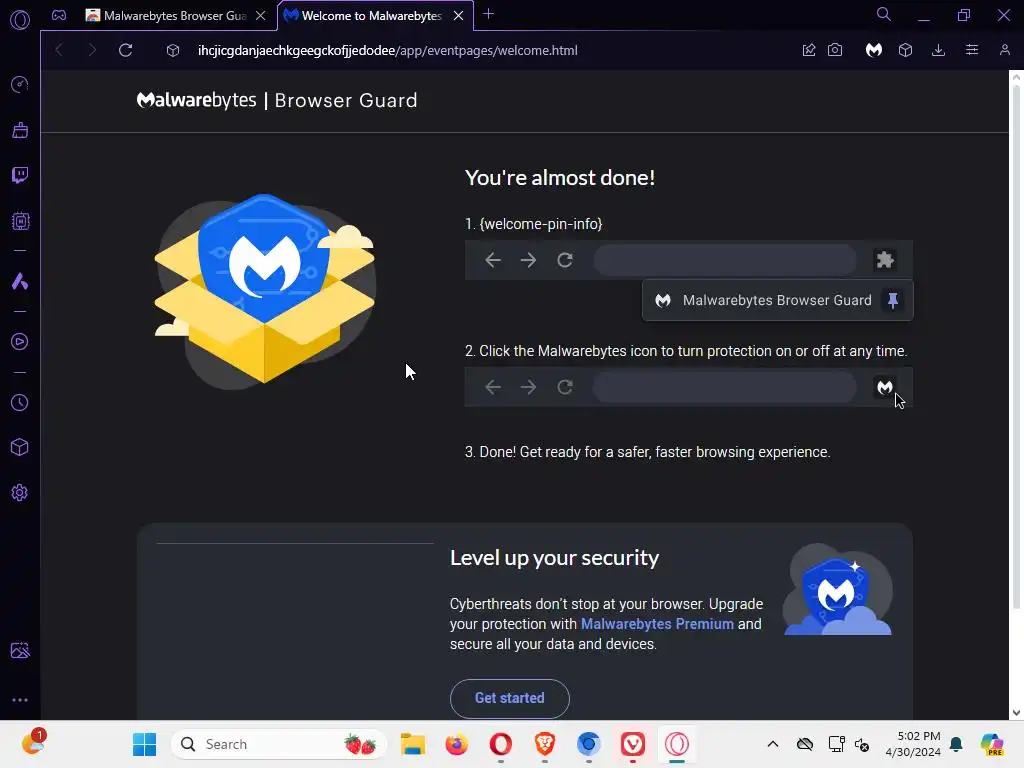
Task: Open the downloads icon
Action: [938, 50]
